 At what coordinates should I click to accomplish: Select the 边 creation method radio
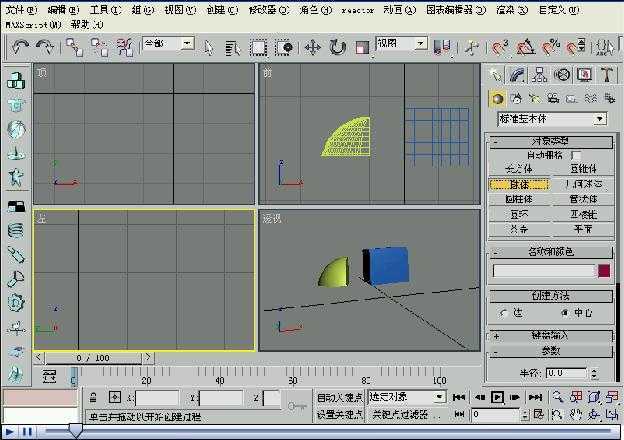(503, 313)
